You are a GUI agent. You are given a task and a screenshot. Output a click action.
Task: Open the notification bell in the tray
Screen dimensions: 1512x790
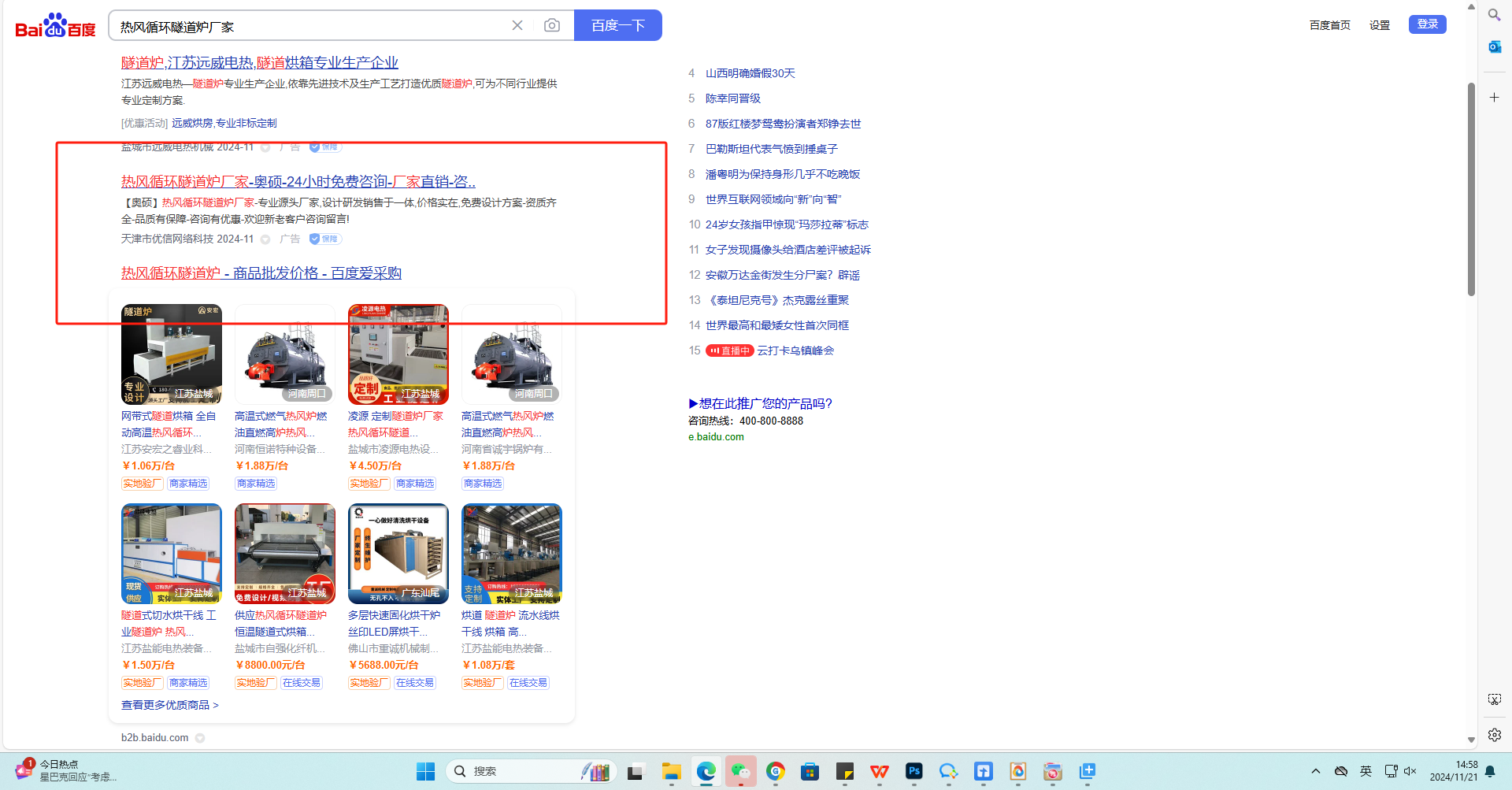pyautogui.click(x=1490, y=771)
